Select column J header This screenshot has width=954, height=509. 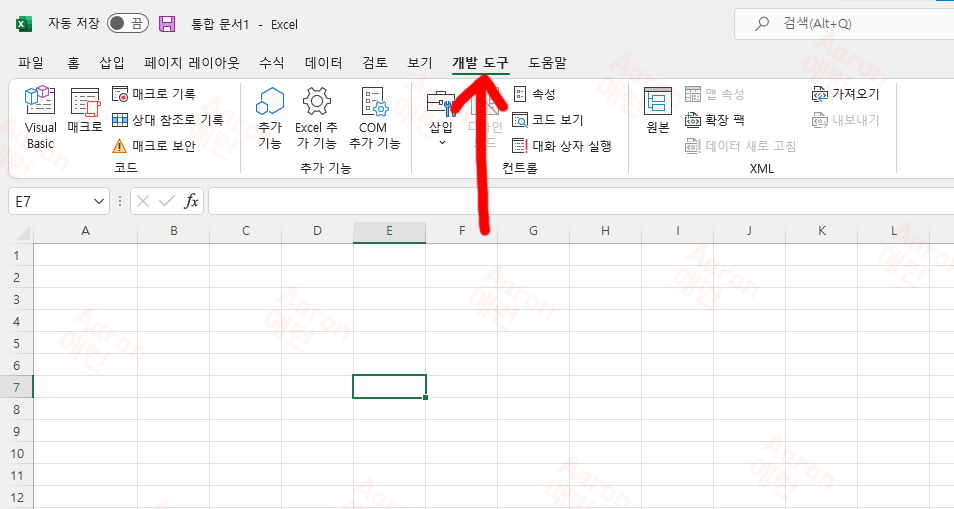click(750, 231)
